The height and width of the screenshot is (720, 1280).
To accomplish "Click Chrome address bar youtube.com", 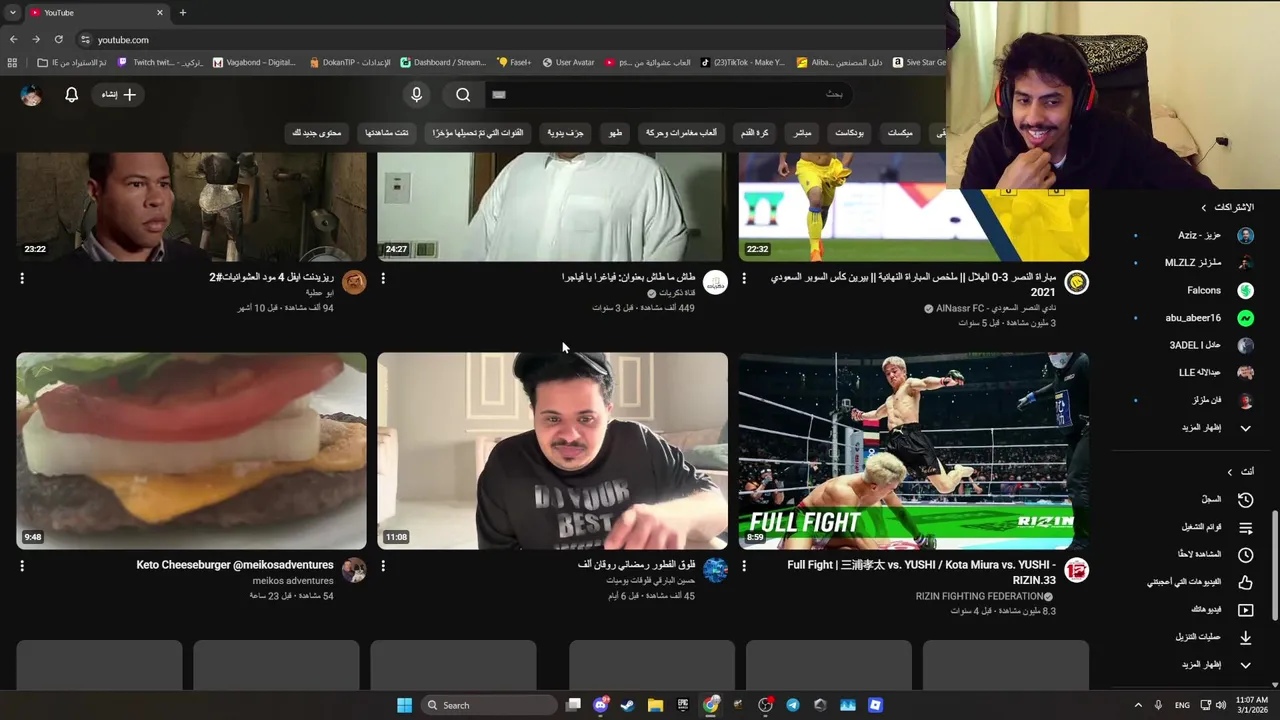I will click(x=124, y=40).
